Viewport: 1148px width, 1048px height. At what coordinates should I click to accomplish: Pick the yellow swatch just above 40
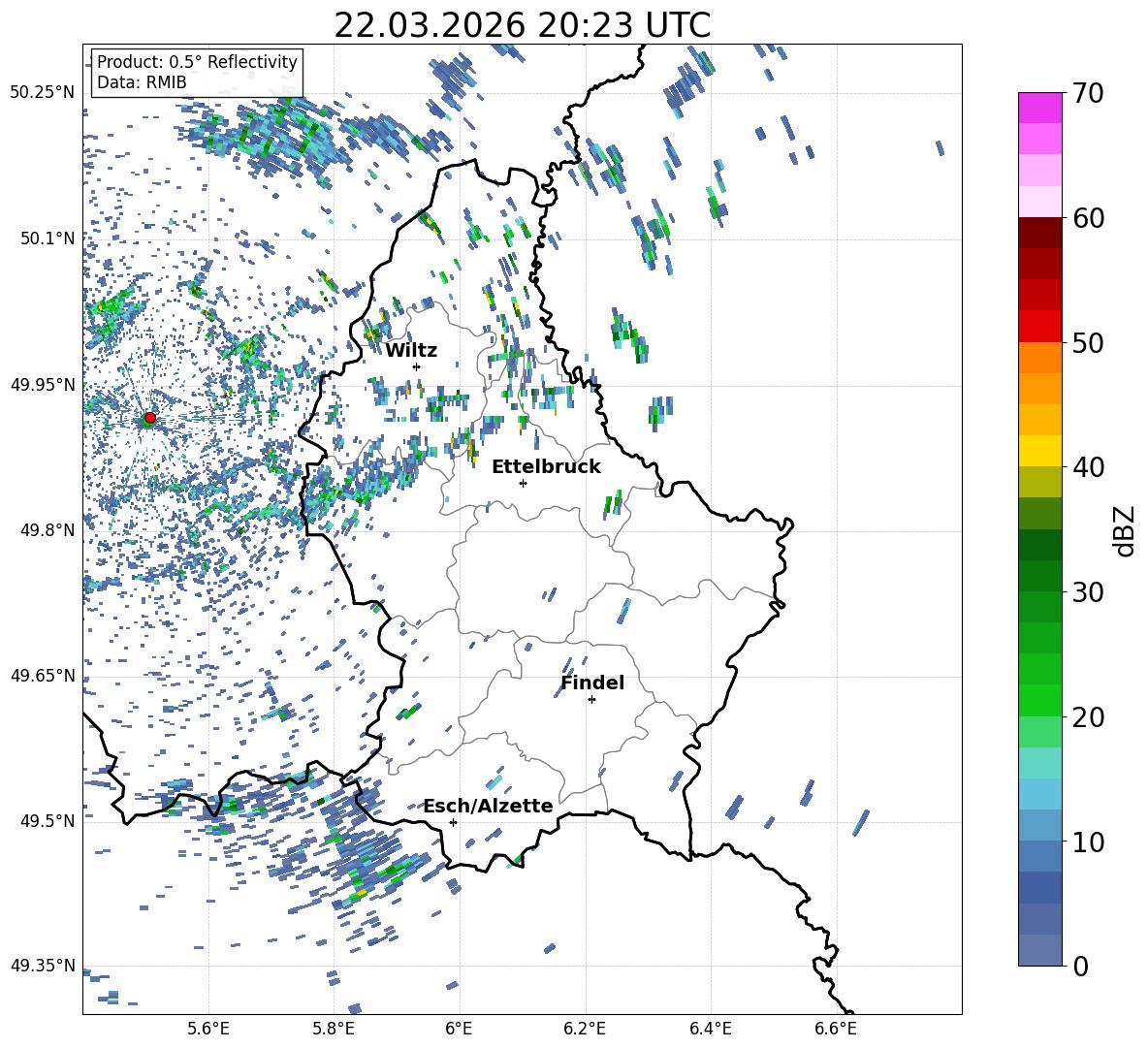pos(1040,451)
